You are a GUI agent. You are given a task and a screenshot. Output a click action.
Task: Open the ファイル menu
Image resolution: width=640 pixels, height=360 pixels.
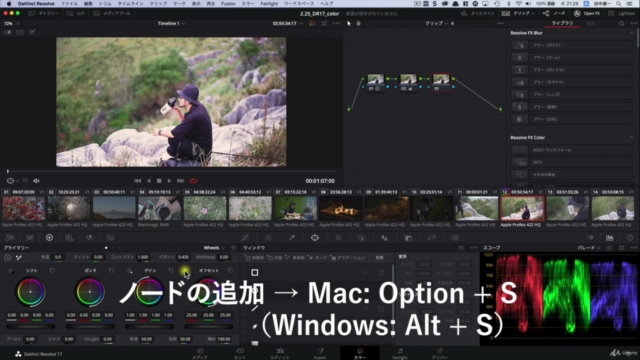point(69,4)
